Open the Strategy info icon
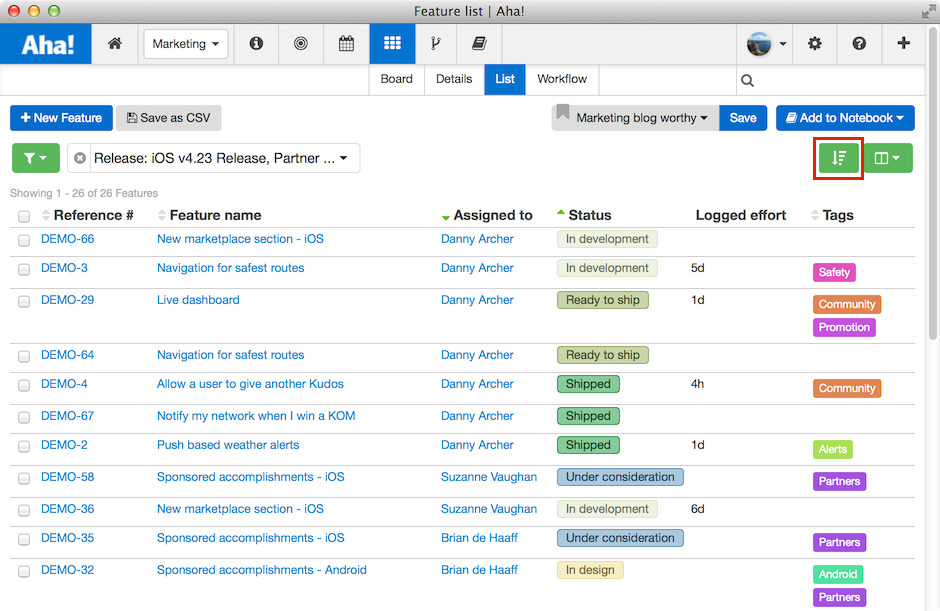 tap(257, 44)
